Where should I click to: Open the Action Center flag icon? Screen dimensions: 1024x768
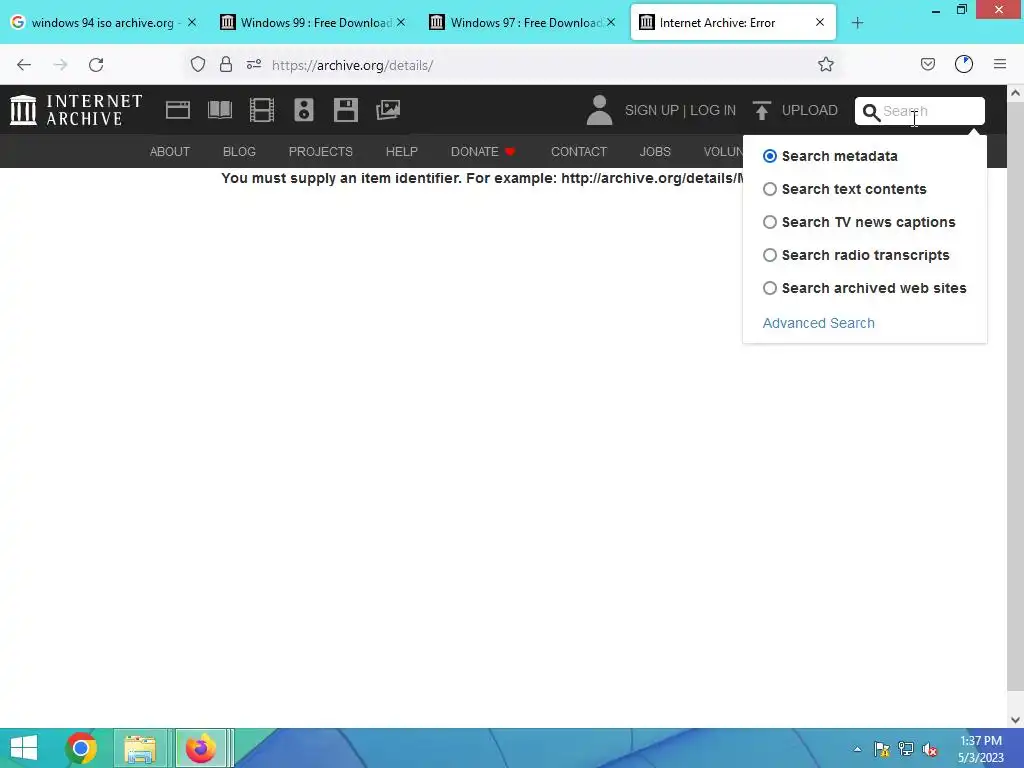tap(882, 749)
